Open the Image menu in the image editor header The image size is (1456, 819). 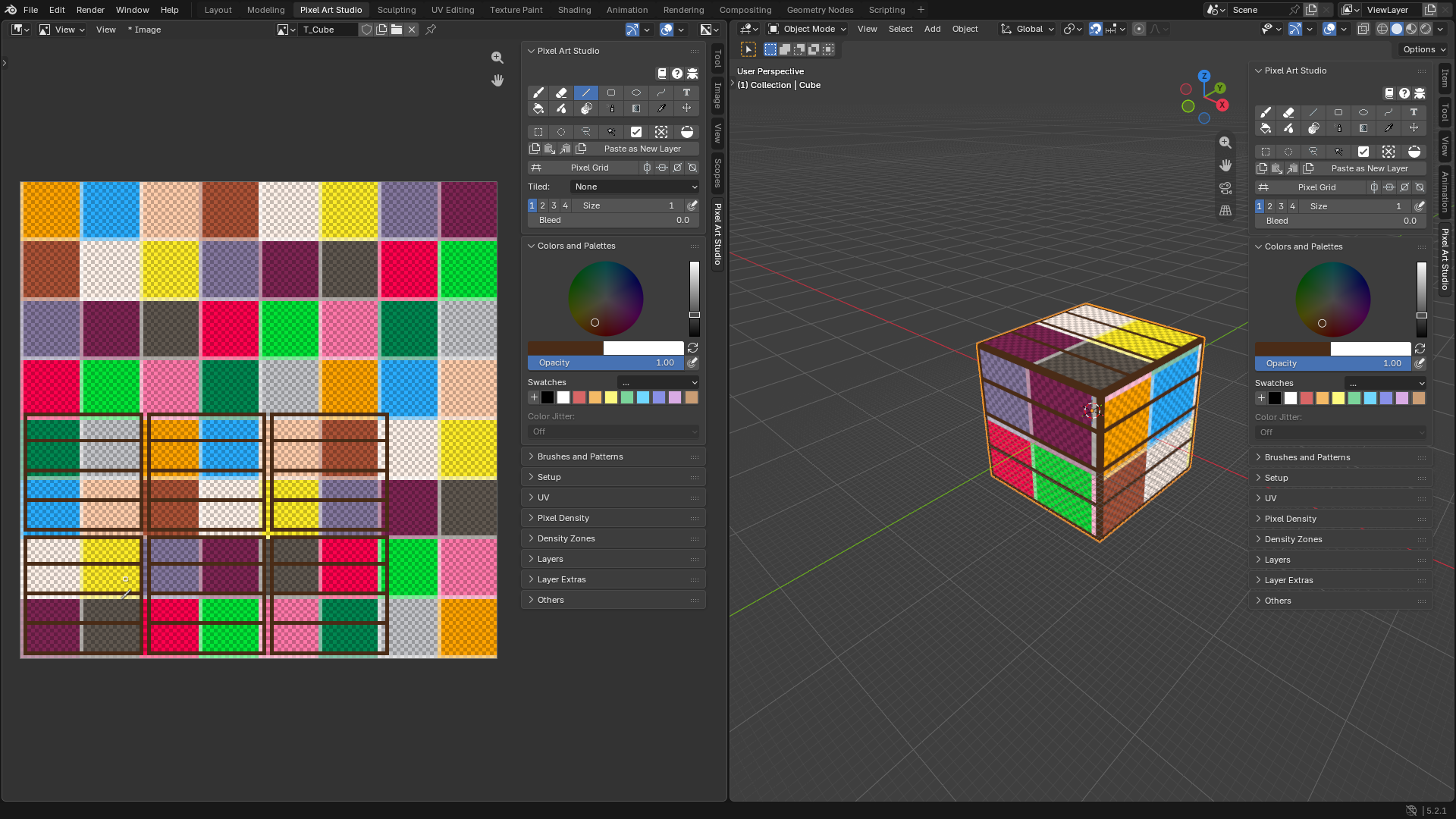pyautogui.click(x=145, y=30)
